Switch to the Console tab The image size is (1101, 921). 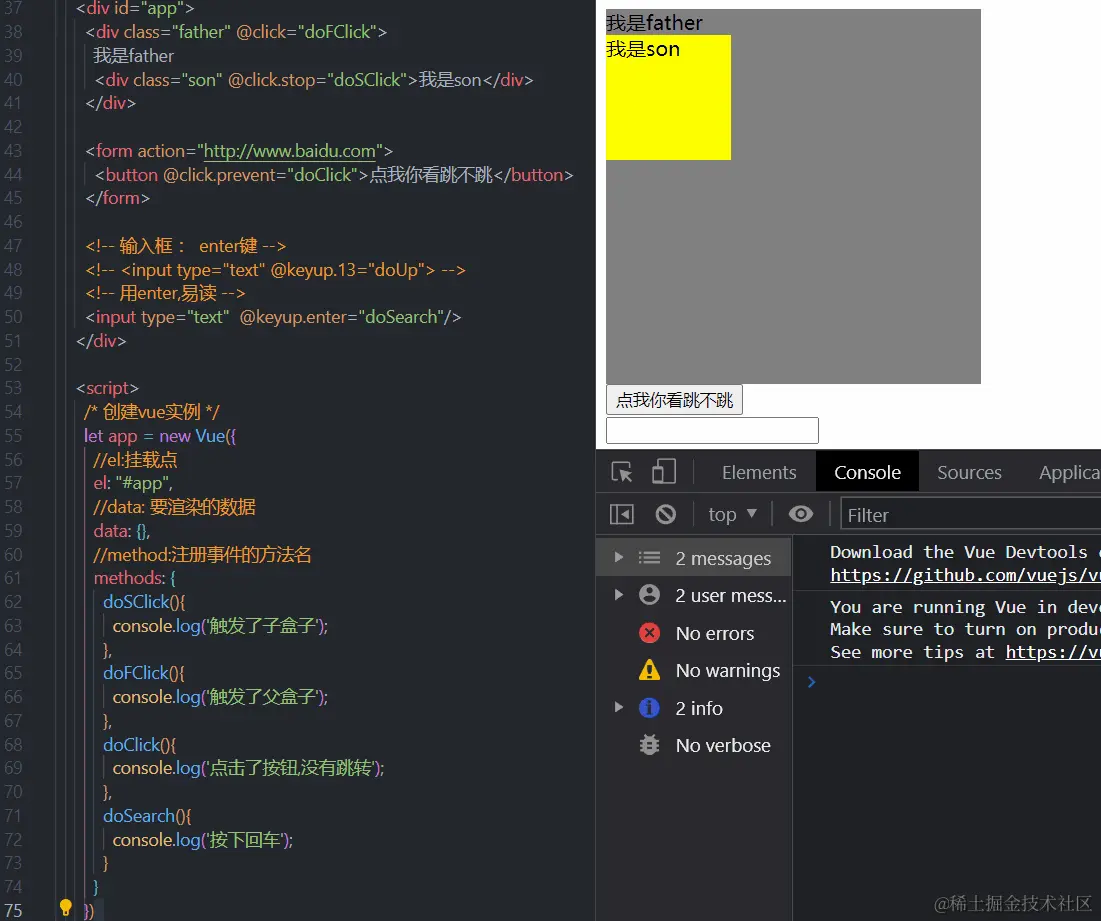(867, 472)
